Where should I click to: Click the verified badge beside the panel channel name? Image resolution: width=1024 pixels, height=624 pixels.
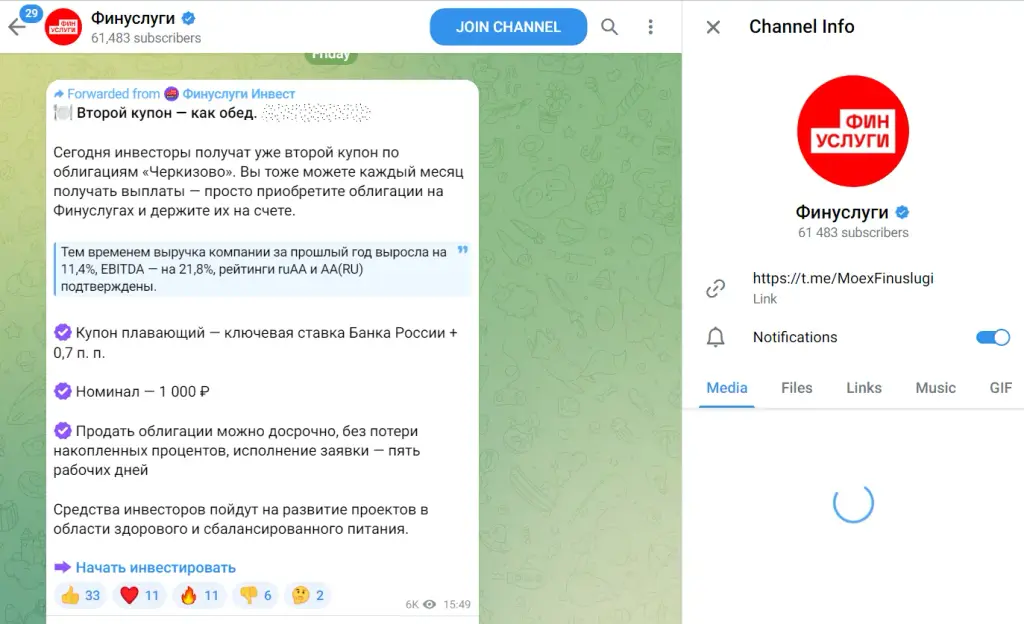click(903, 212)
